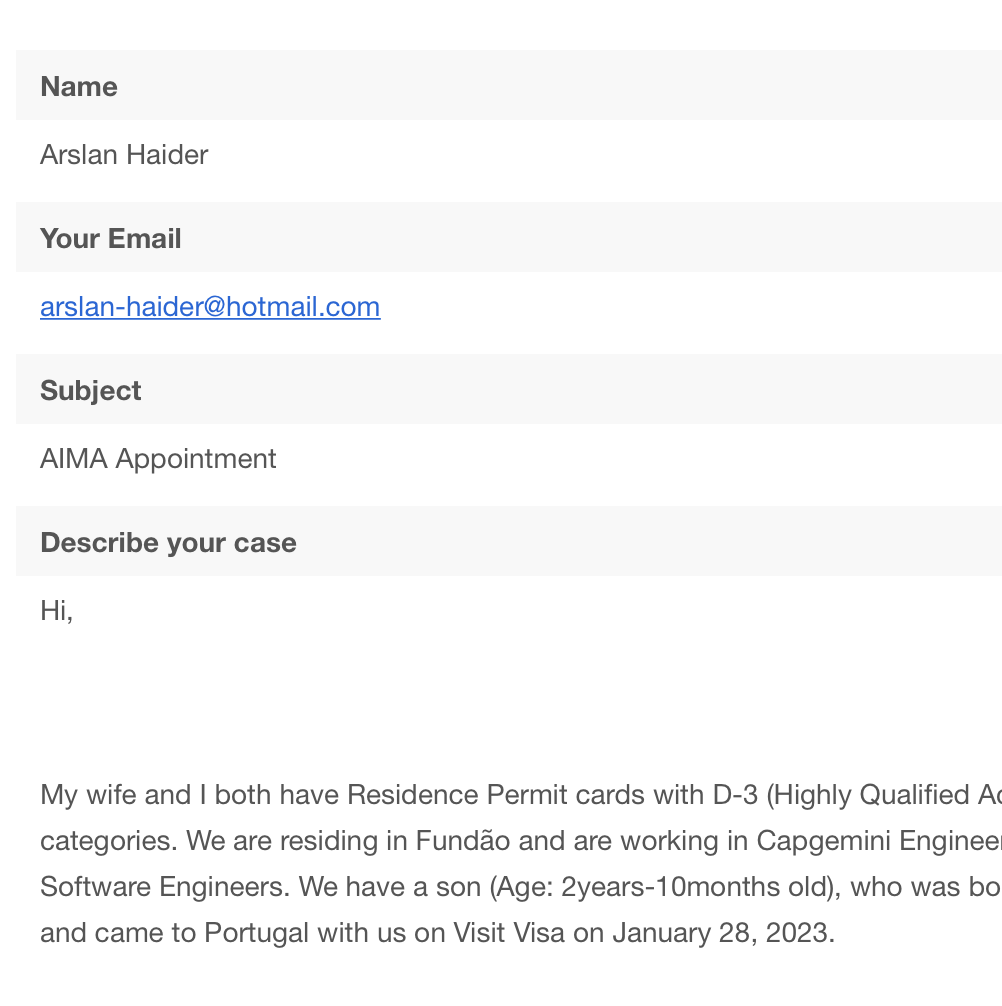Viewport: 1002px width, 1006px height.
Task: Click the Name field header
Action: [509, 85]
